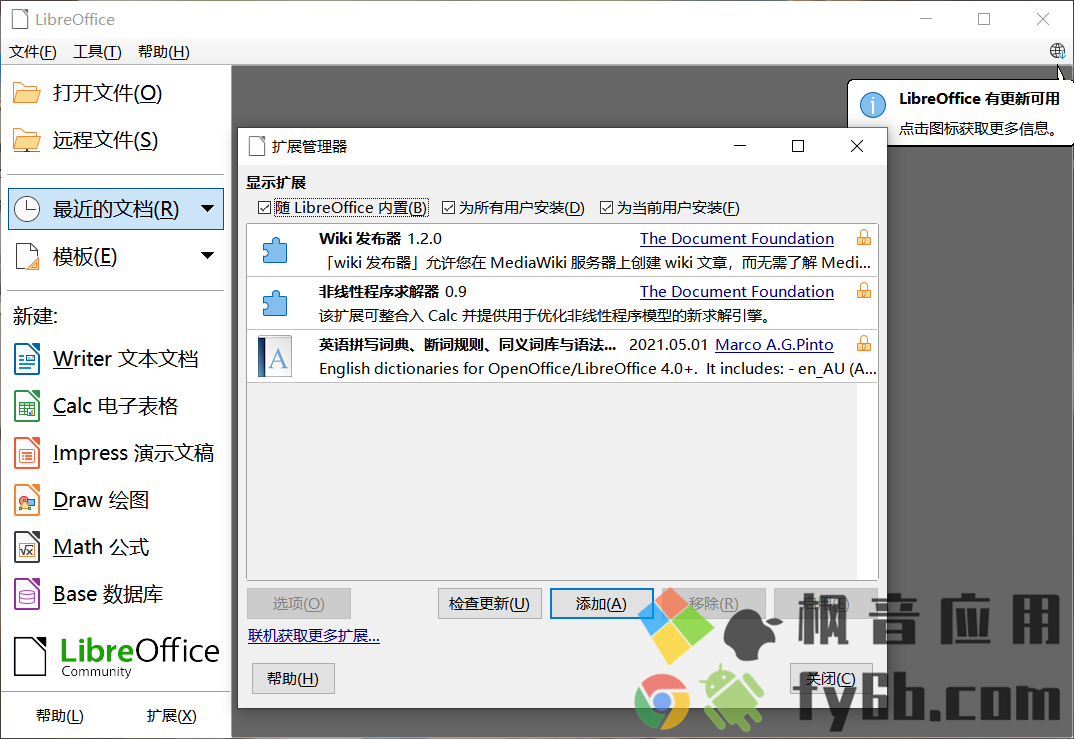
Task: Create a new Draw 绘图
Action: (101, 501)
